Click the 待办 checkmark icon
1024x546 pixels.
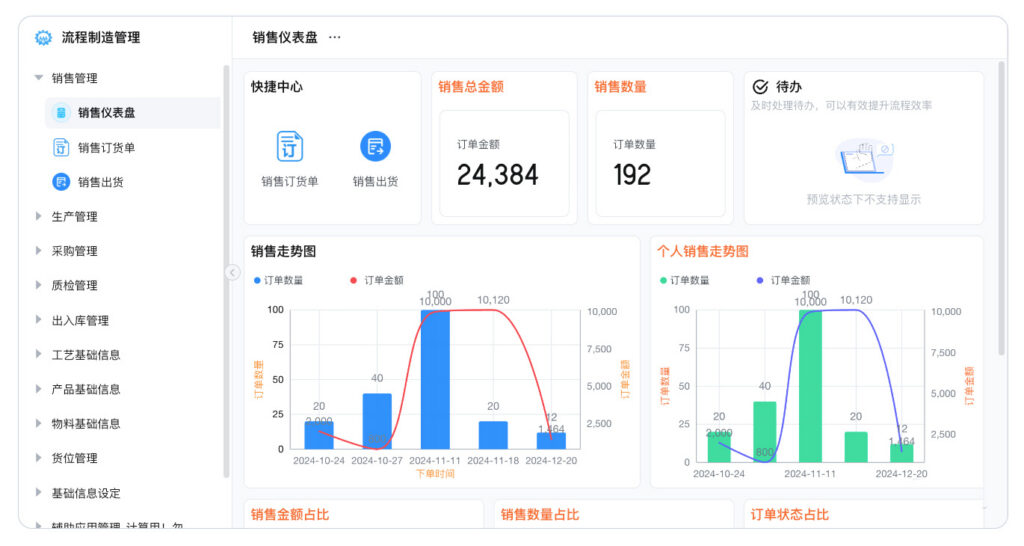(x=760, y=87)
